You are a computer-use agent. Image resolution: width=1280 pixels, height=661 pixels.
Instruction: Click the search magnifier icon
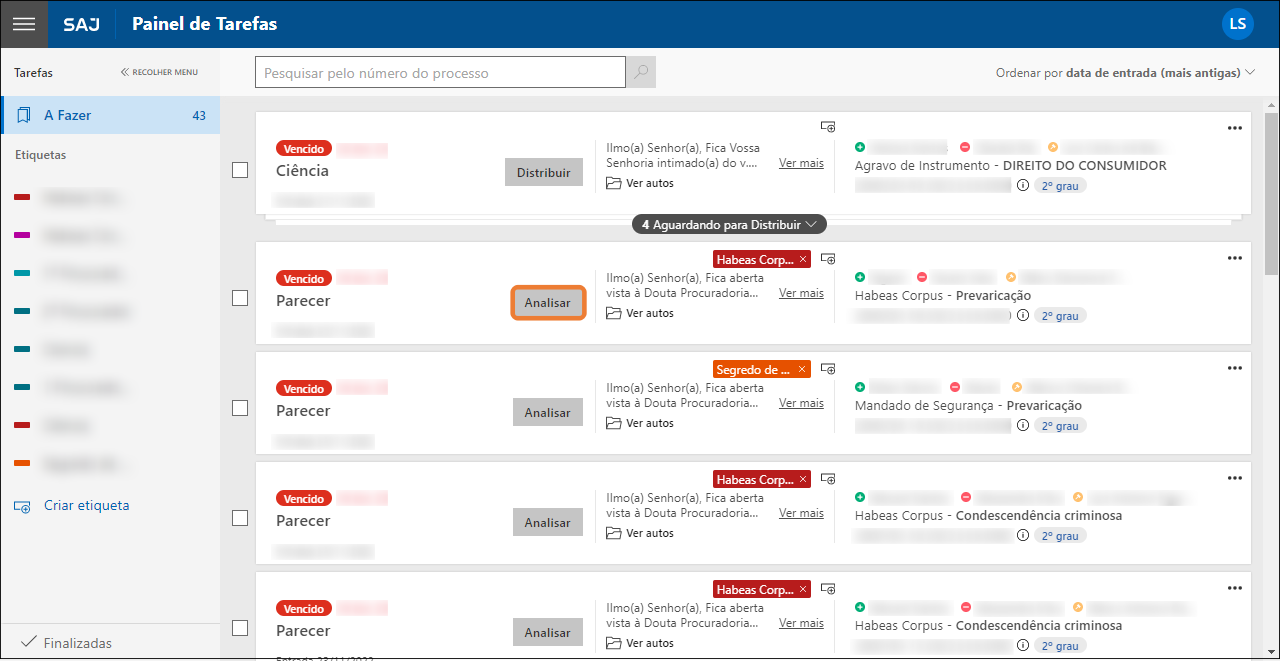(641, 72)
